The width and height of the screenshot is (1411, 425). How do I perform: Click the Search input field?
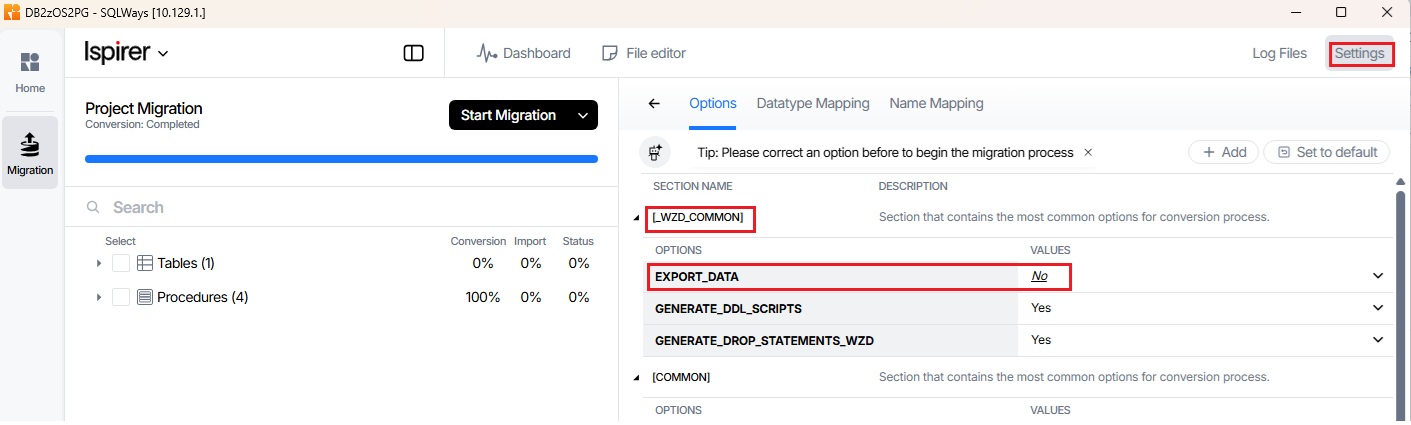340,207
